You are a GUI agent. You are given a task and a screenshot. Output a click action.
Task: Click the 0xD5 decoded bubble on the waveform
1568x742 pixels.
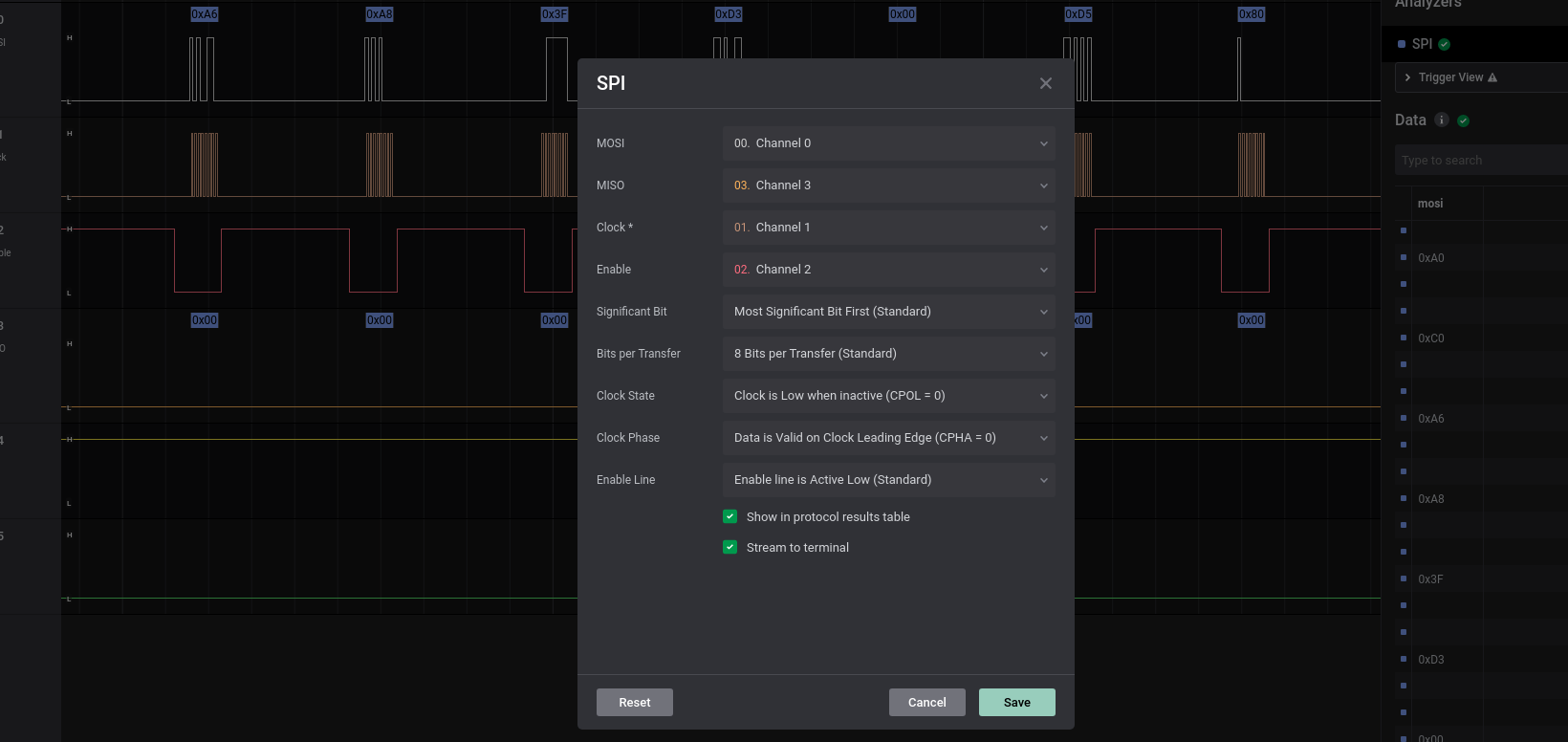coord(1078,14)
